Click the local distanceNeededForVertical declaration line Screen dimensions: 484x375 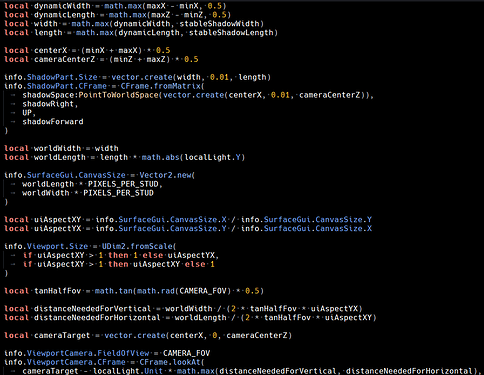click(183, 309)
